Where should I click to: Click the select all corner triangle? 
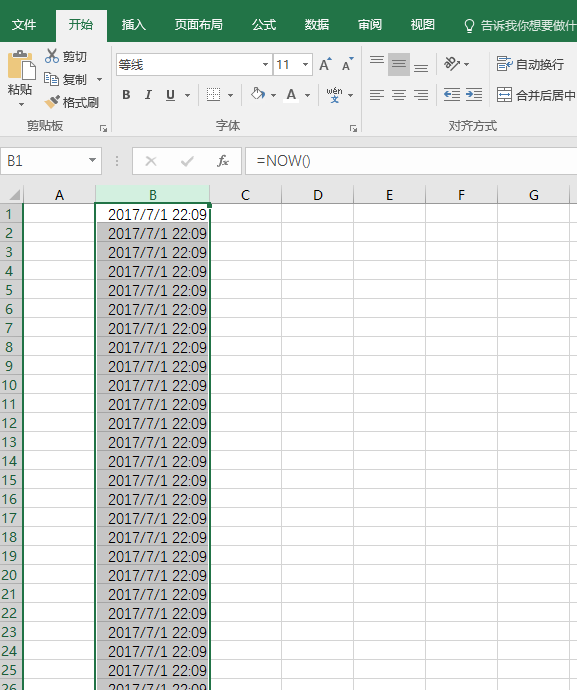tap(14, 195)
